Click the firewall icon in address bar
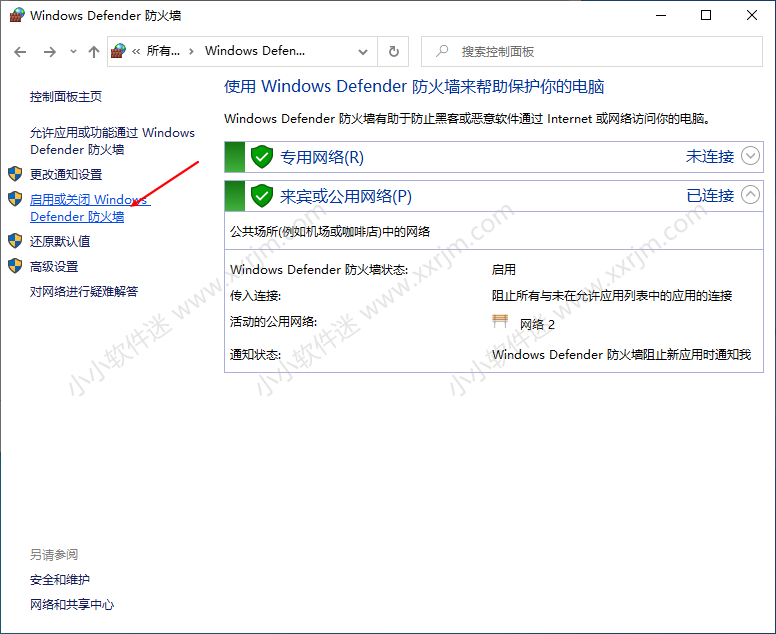The image size is (776, 634). click(x=119, y=51)
